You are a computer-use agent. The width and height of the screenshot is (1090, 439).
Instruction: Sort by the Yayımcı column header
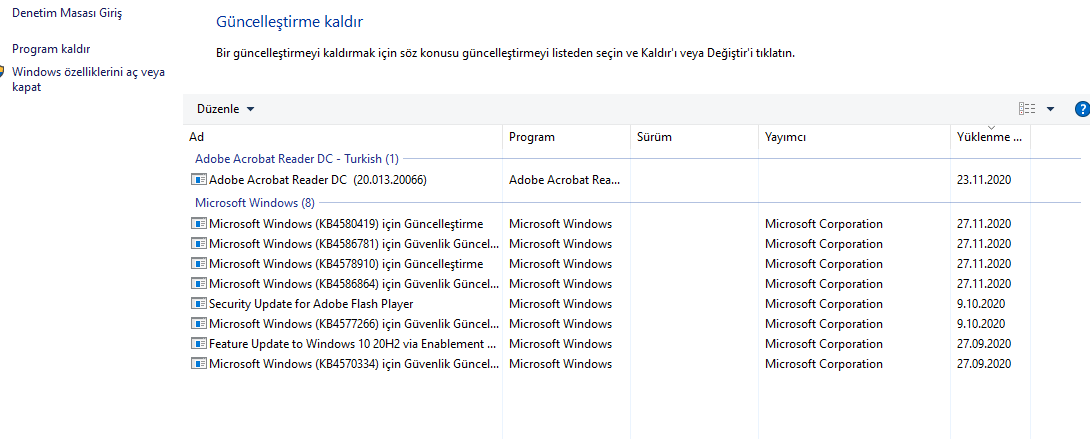click(785, 137)
